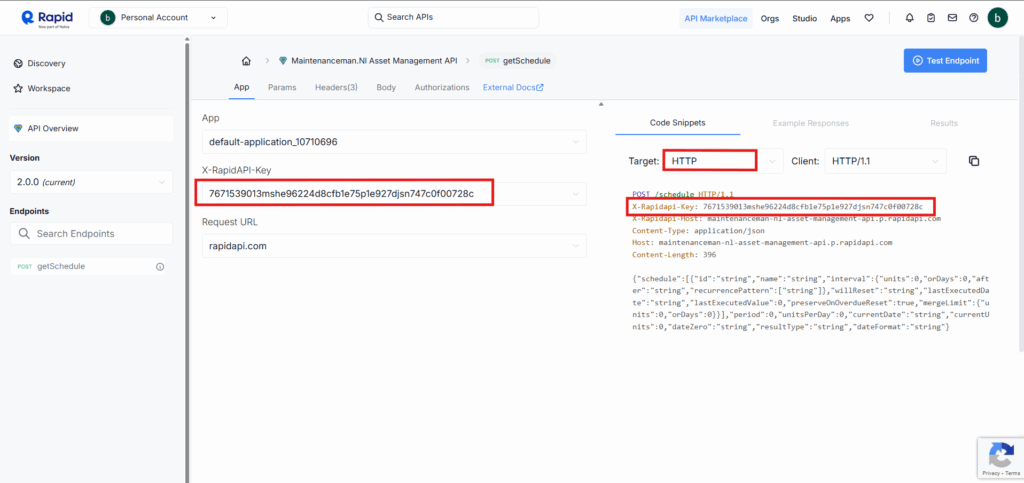Open the Body tab
Image resolution: width=1024 pixels, height=483 pixels.
click(x=386, y=87)
